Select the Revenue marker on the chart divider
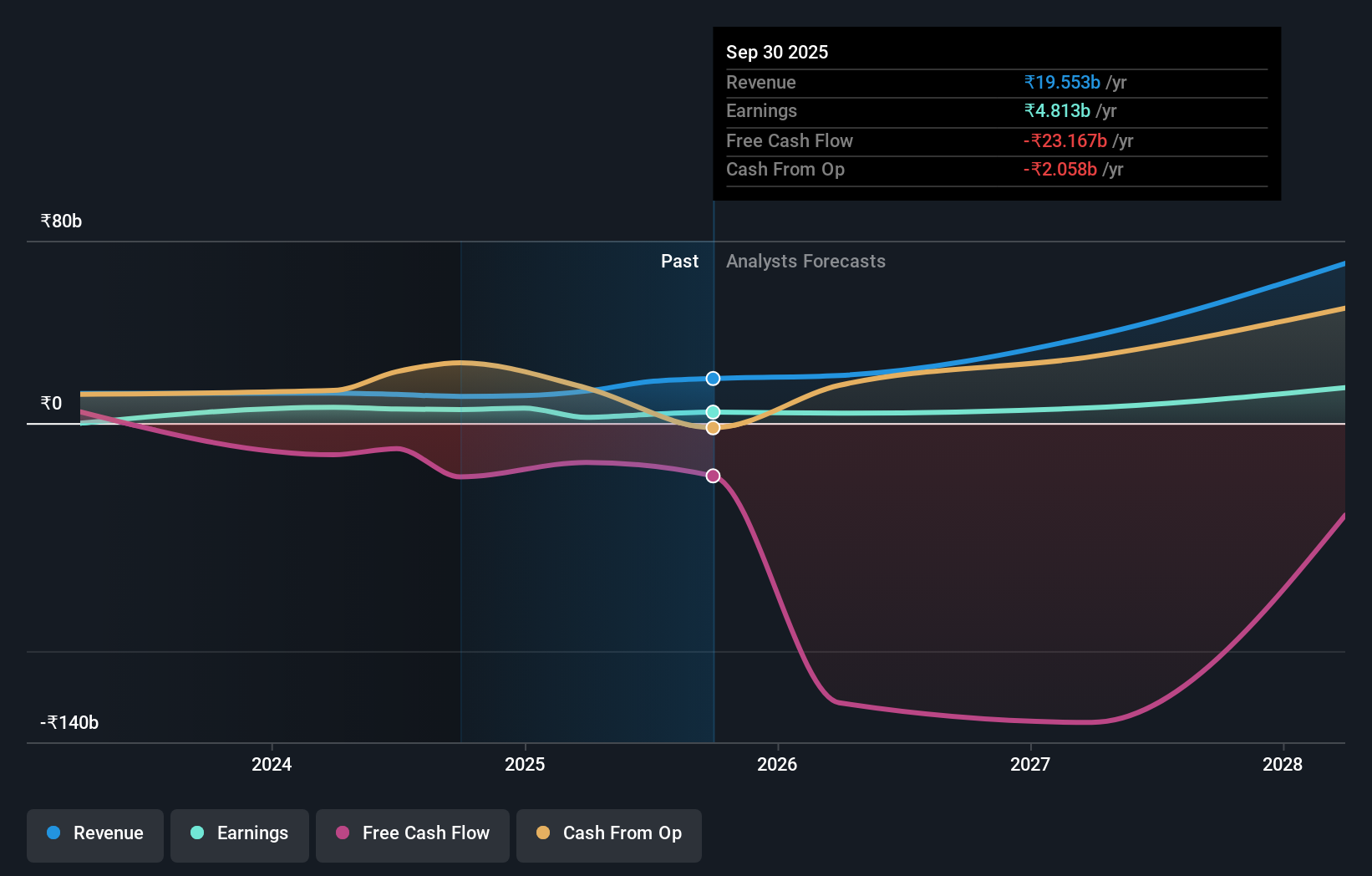Image resolution: width=1372 pixels, height=876 pixels. point(712,378)
